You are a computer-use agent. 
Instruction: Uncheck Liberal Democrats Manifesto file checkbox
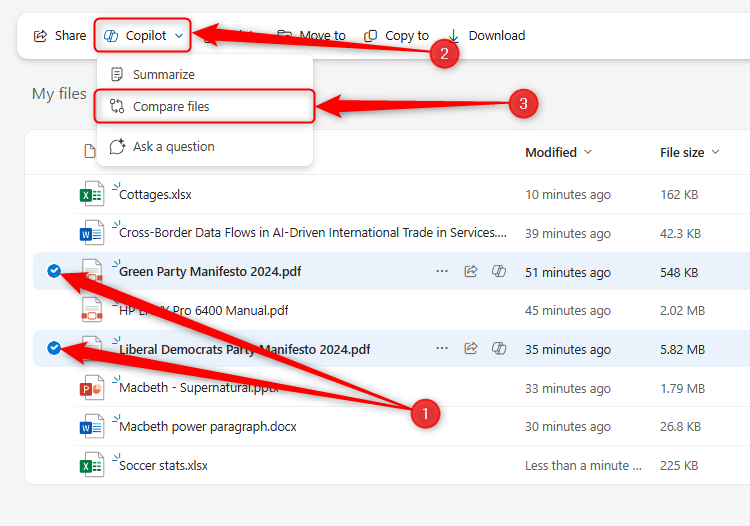pyautogui.click(x=54, y=348)
